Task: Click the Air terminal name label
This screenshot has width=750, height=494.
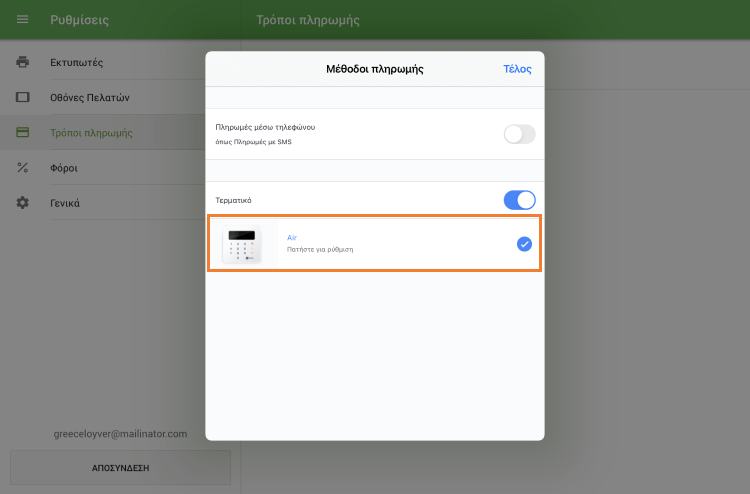Action: [292, 237]
